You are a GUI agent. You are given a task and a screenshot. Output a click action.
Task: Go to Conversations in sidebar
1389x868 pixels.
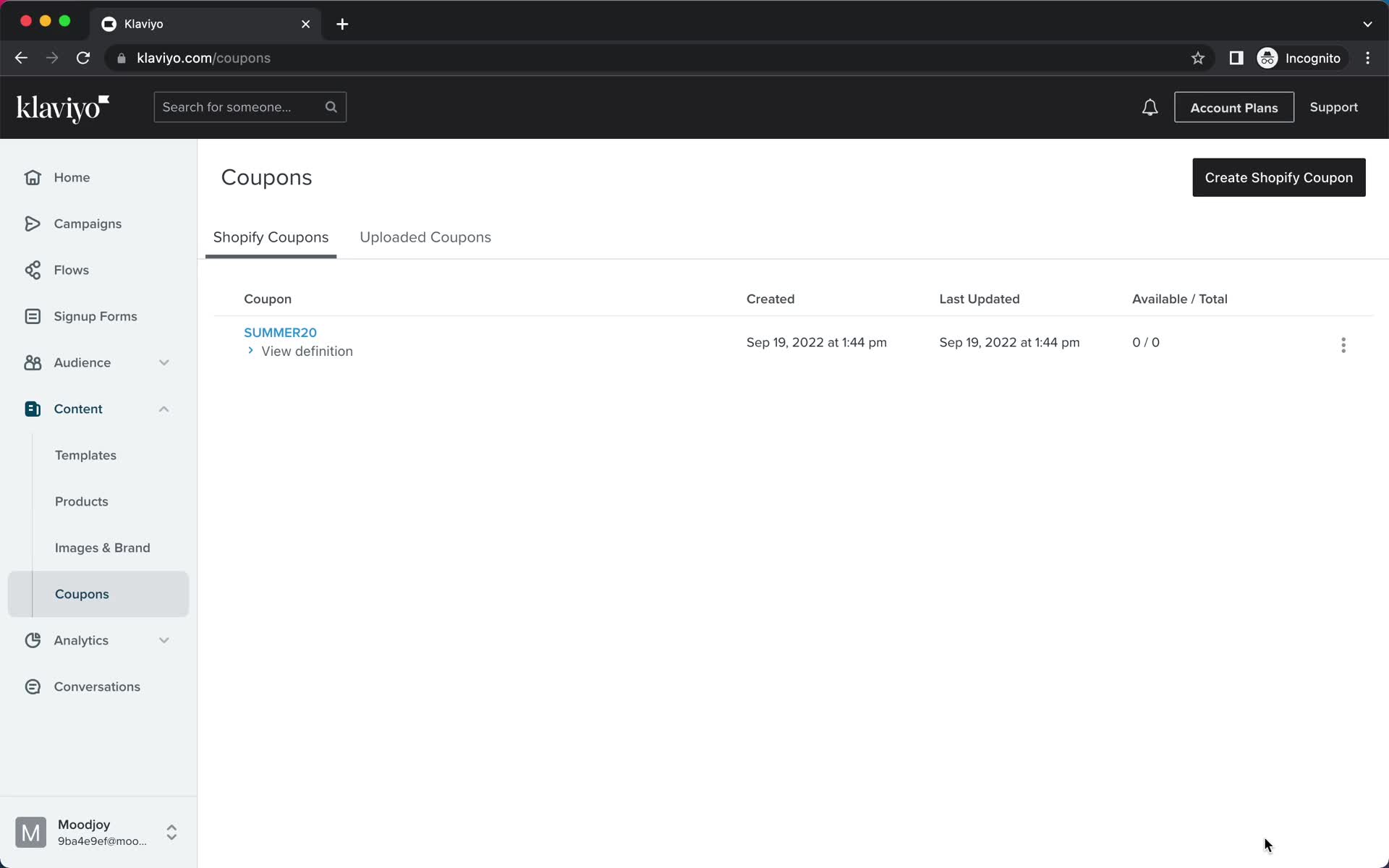click(x=97, y=686)
